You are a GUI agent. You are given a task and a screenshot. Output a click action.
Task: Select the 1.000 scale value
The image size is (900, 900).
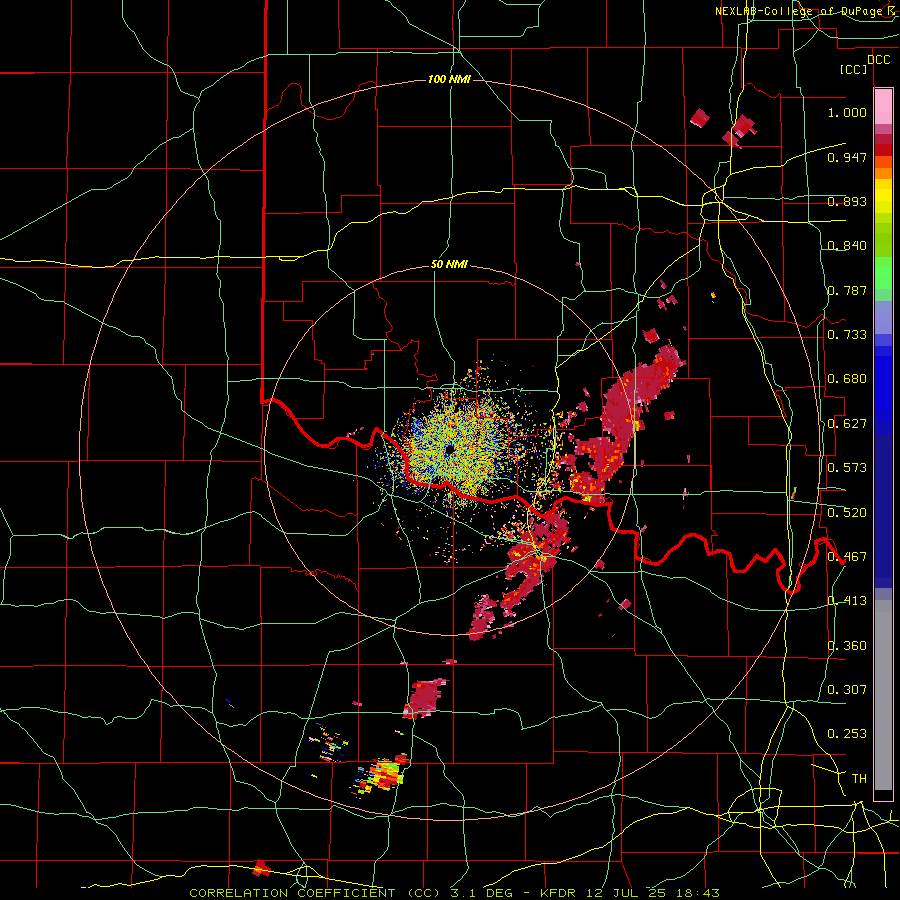point(847,113)
